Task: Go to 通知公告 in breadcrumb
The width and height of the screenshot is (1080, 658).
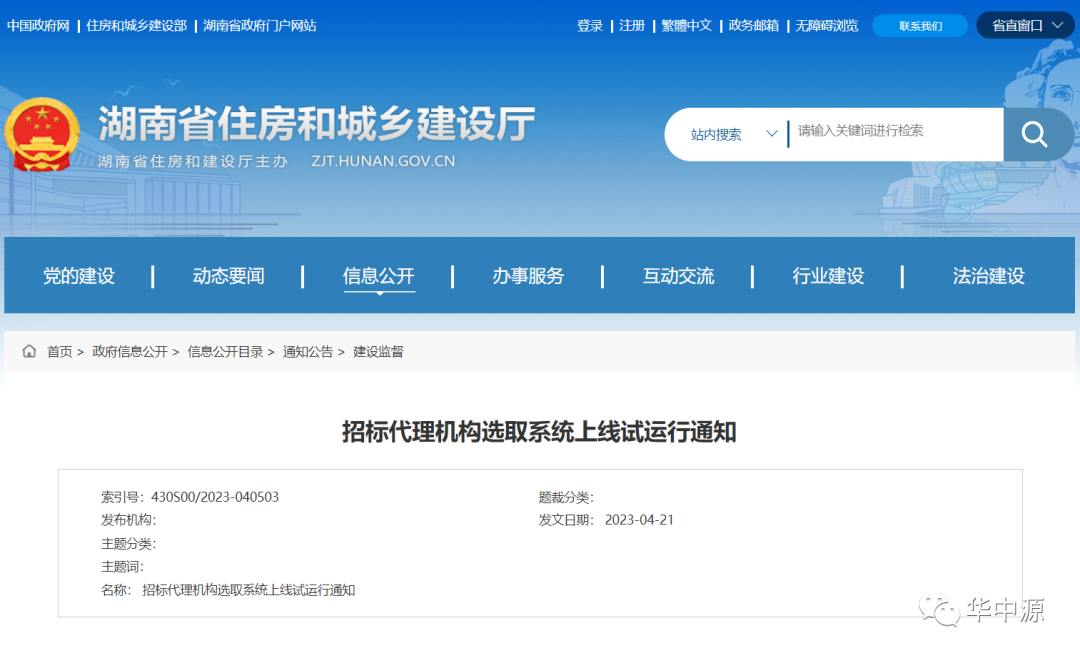Action: pyautogui.click(x=308, y=352)
